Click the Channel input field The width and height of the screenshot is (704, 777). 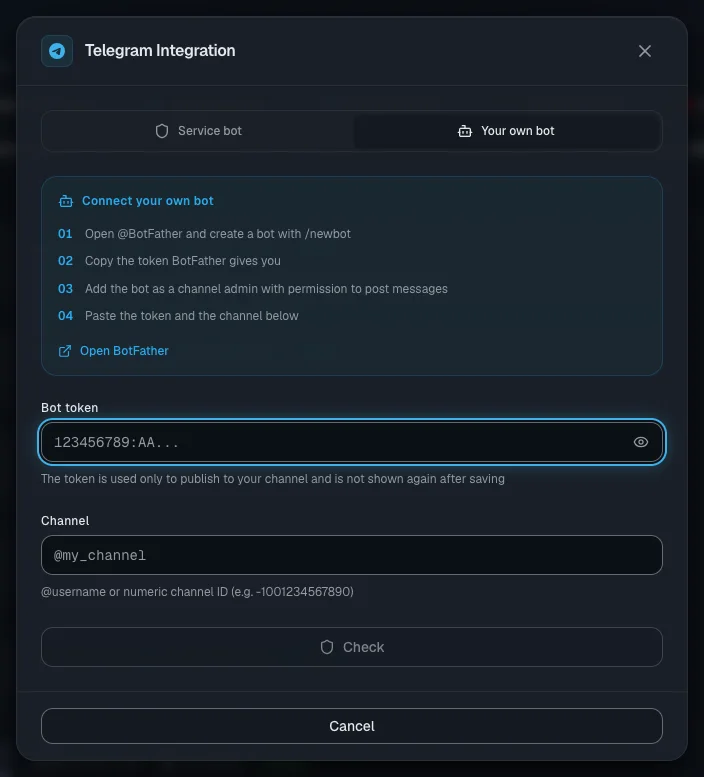(352, 555)
